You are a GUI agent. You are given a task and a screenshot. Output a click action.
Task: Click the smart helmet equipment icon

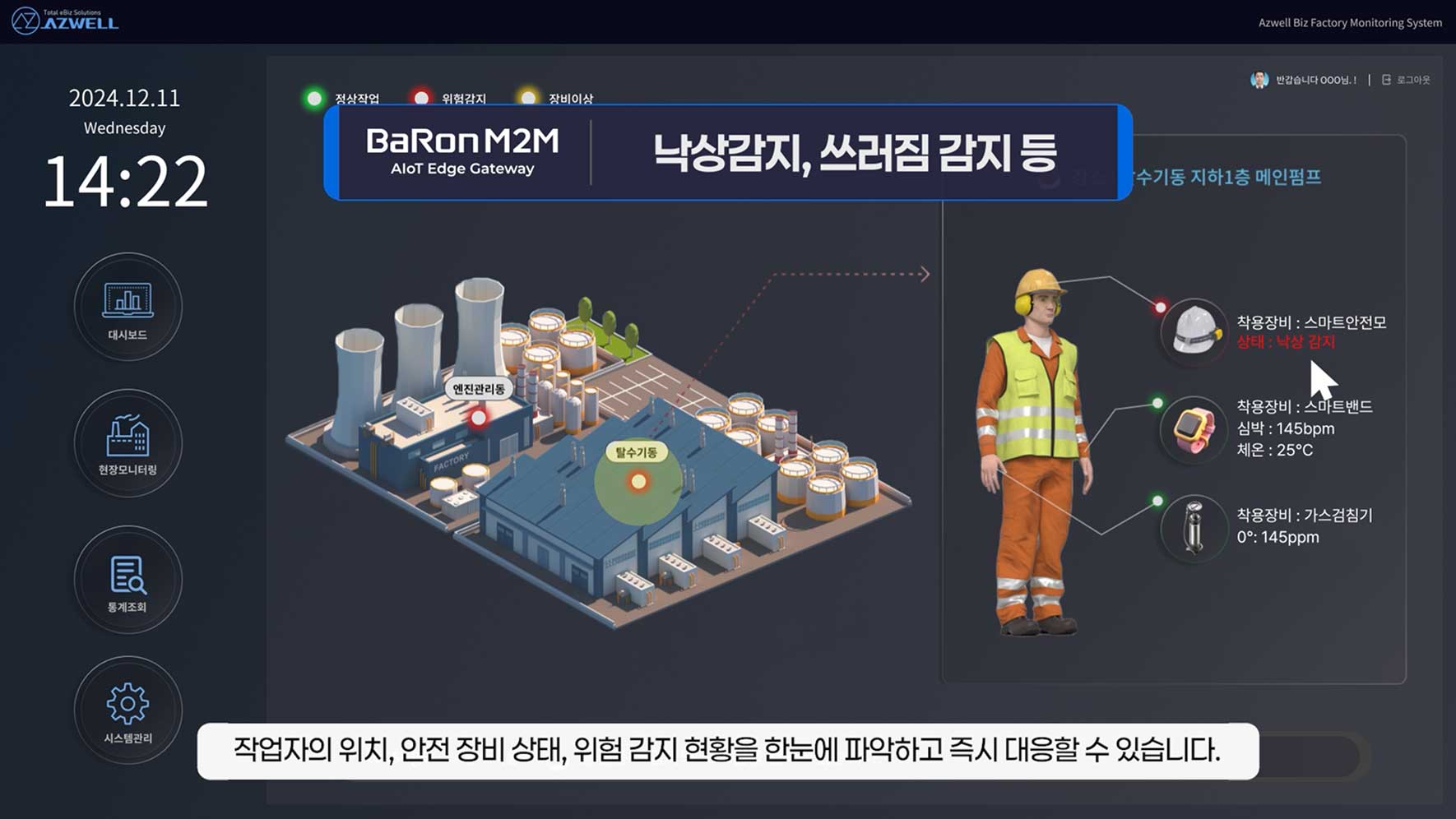point(1194,331)
